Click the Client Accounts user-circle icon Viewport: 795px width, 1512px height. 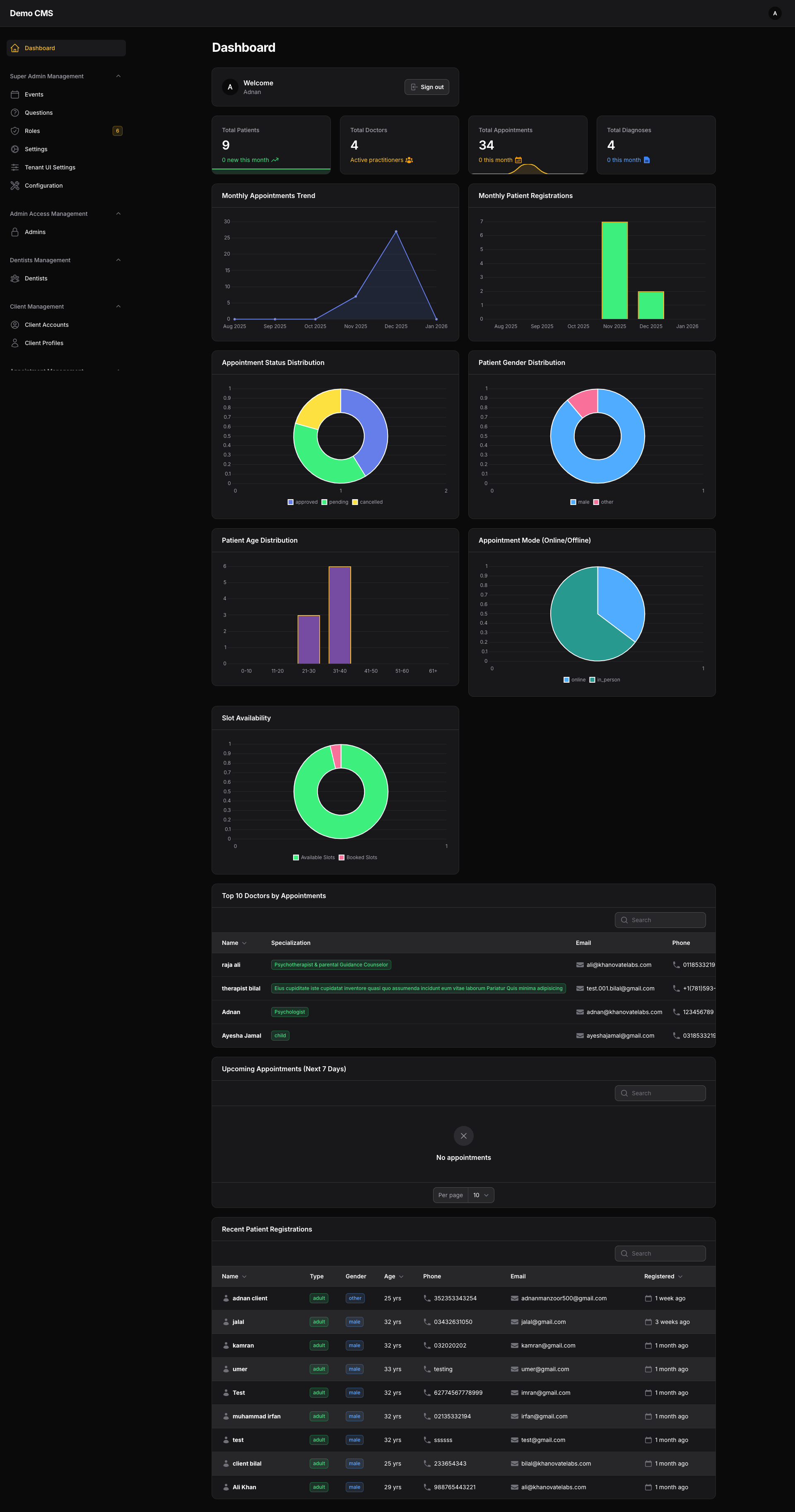tap(15, 325)
